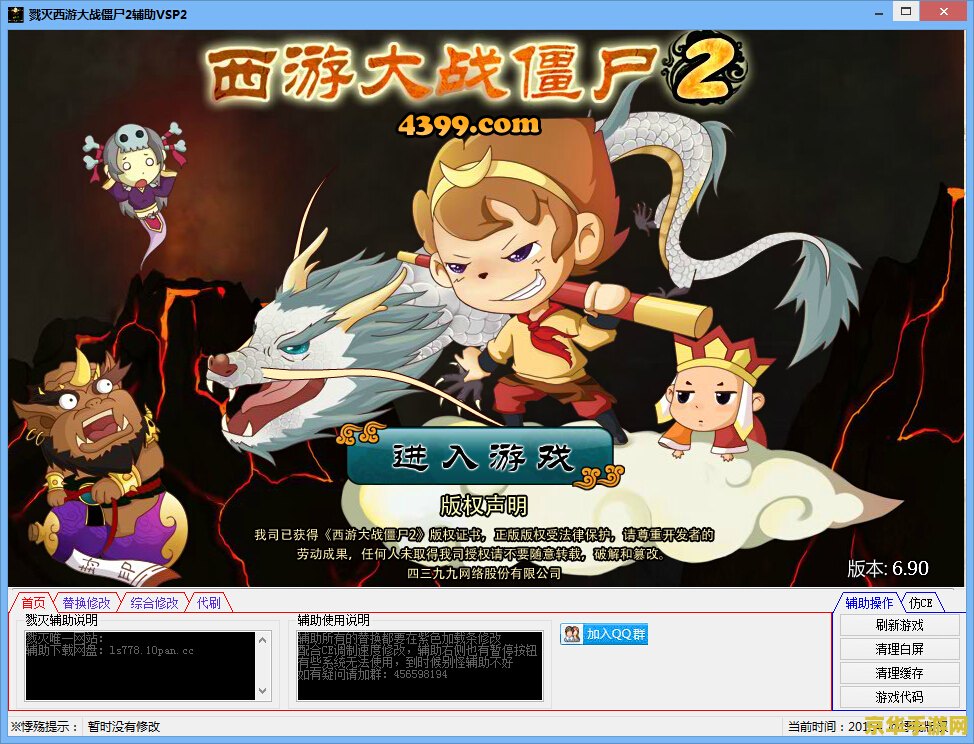Click the app icon in title bar
Image resolution: width=974 pixels, height=744 pixels.
coord(16,14)
